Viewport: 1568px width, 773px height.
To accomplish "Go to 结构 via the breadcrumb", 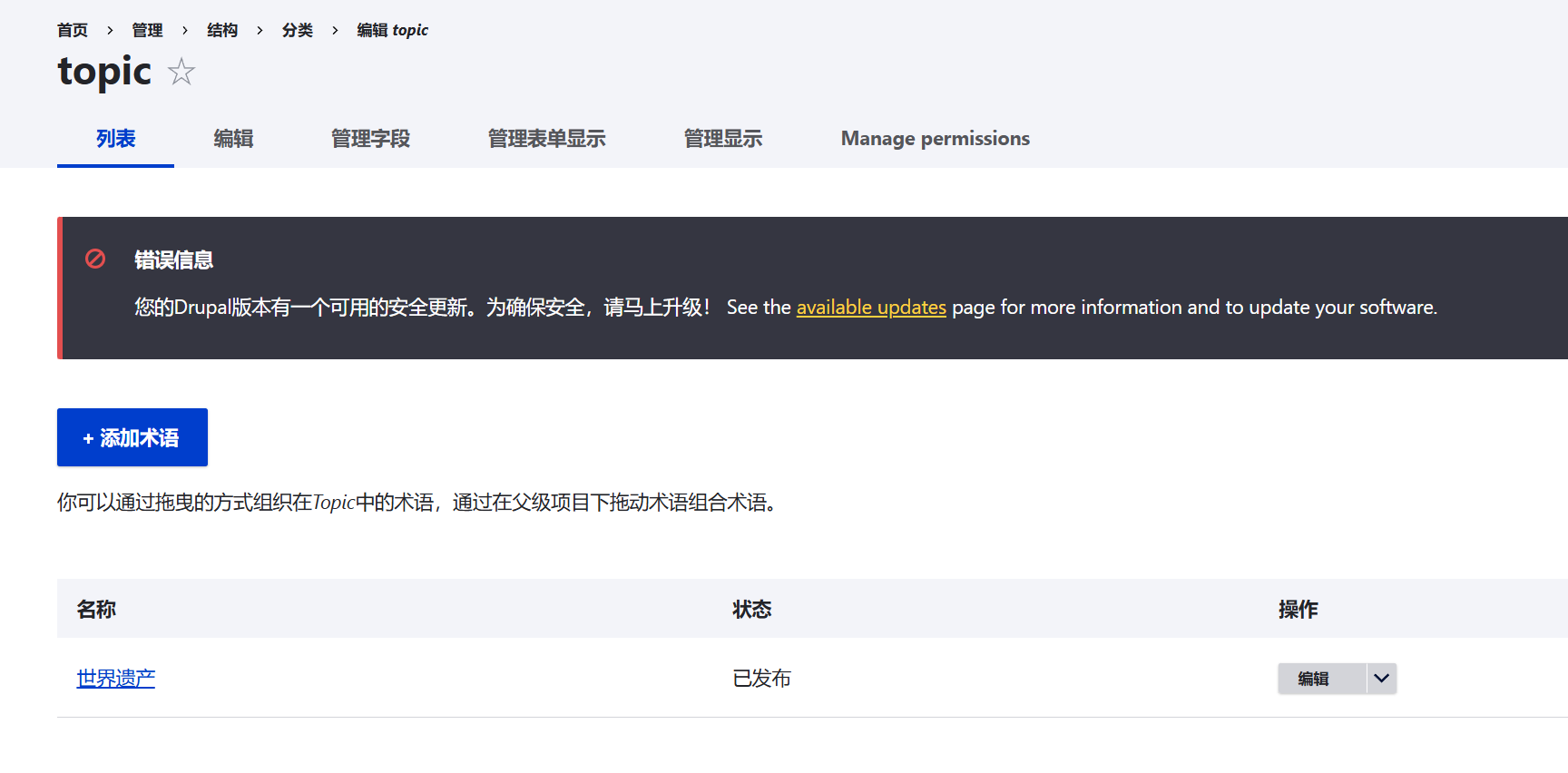I will tap(222, 30).
